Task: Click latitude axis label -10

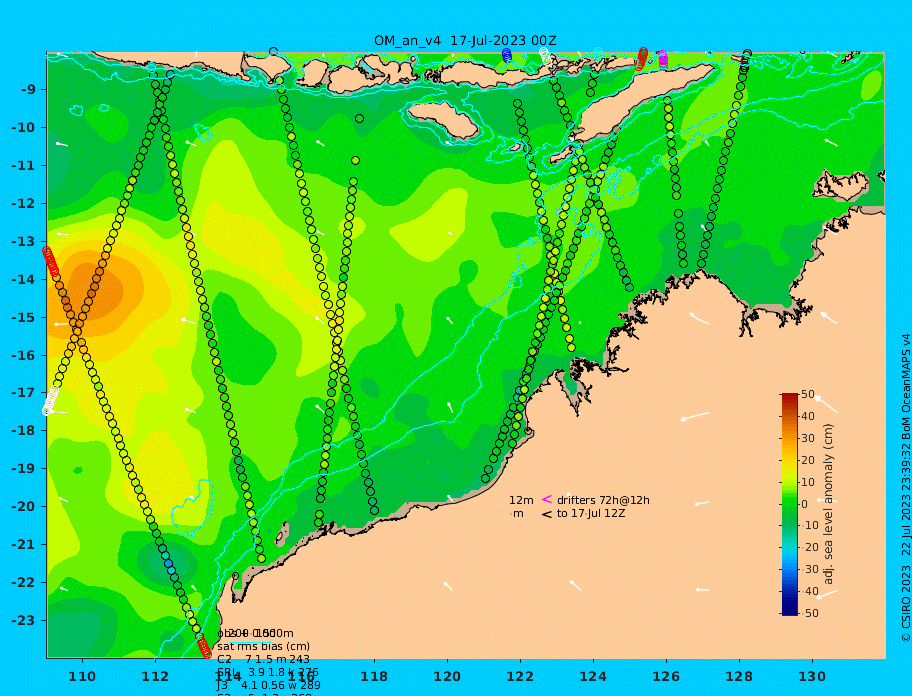Action: pyautogui.click(x=23, y=127)
